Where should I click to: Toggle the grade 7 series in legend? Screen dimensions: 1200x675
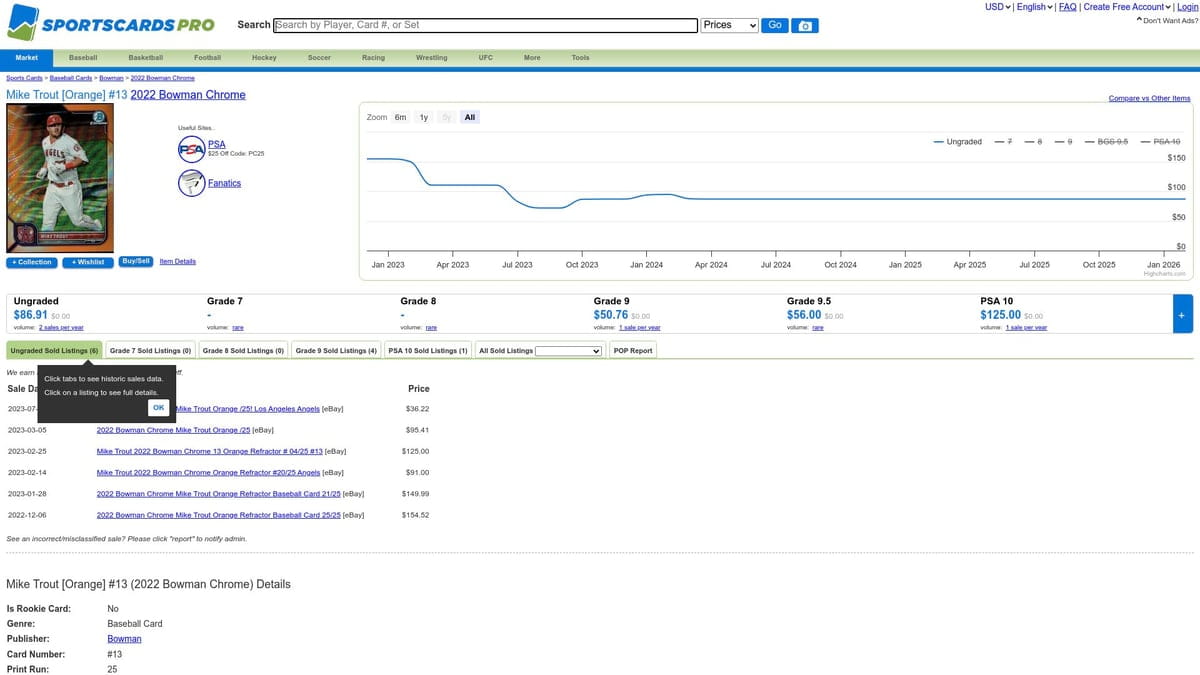(1003, 142)
